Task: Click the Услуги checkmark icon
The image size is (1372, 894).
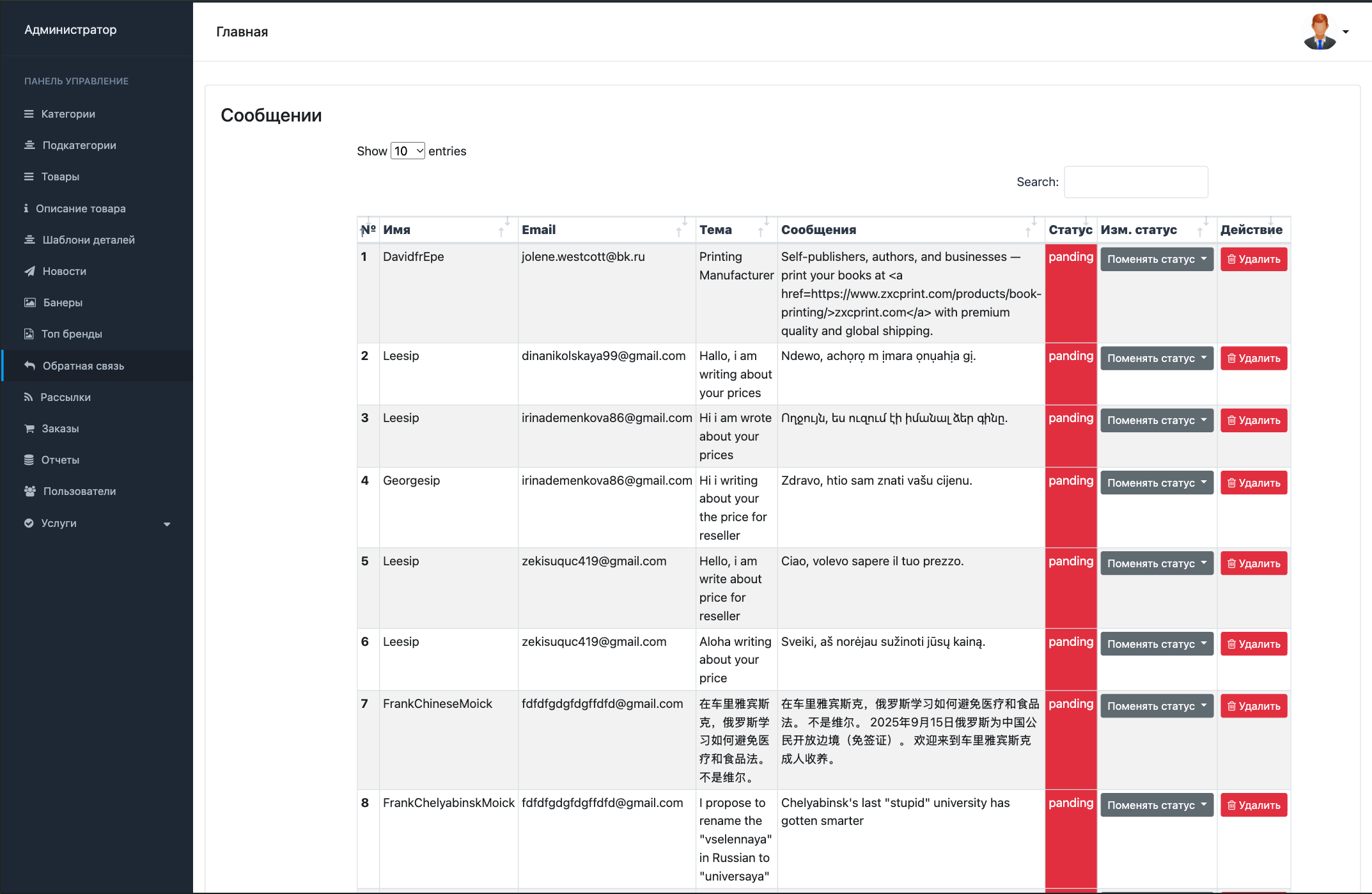Action: click(x=29, y=523)
